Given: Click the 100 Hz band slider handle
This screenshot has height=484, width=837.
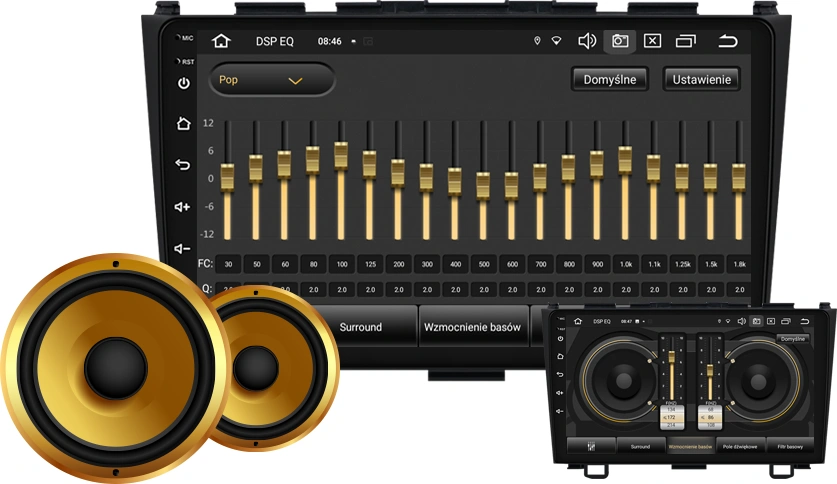Looking at the screenshot, I should pyautogui.click(x=341, y=155).
